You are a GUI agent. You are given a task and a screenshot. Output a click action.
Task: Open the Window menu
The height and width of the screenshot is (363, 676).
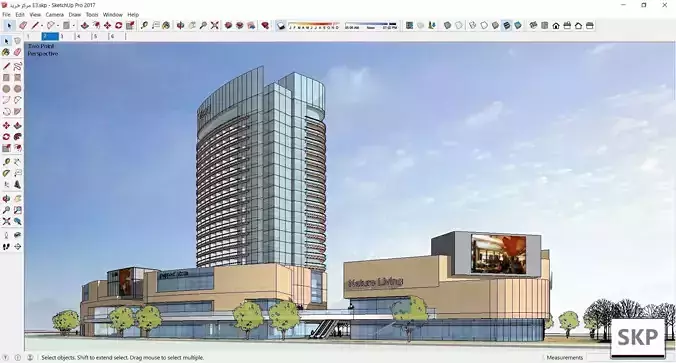click(113, 15)
